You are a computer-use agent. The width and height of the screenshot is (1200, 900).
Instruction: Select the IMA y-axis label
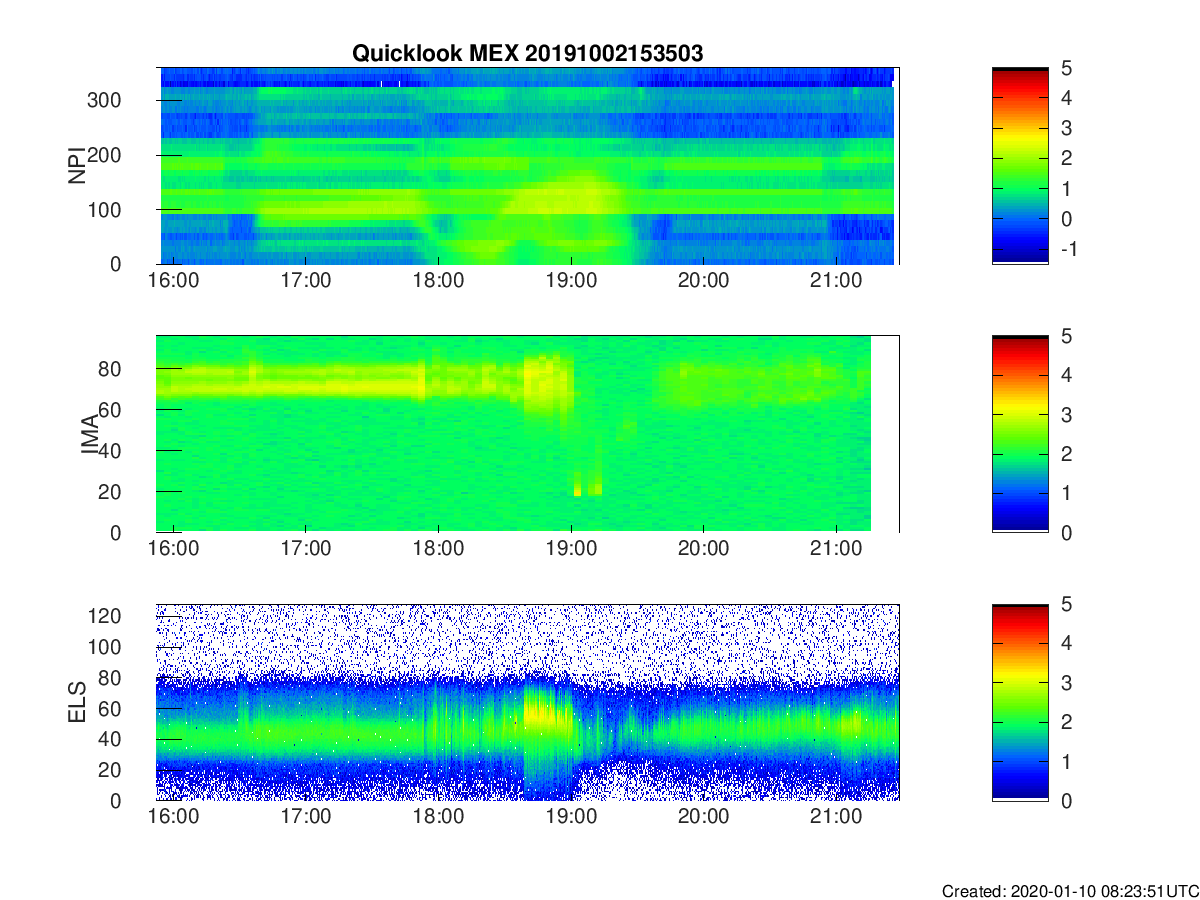coord(90,434)
